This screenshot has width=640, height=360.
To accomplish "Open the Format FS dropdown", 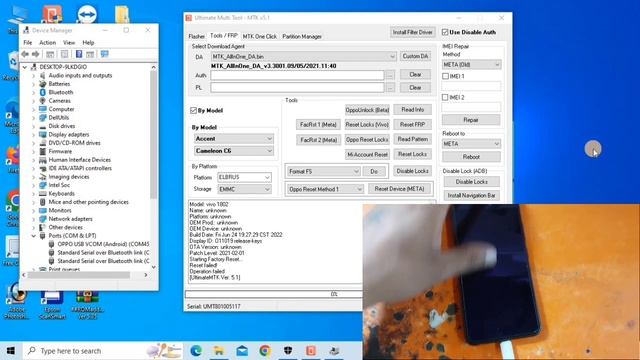I will (356, 171).
